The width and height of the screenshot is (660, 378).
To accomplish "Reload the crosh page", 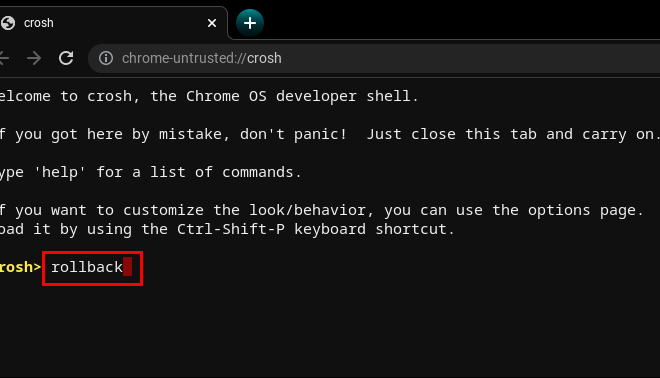I will tap(66, 58).
